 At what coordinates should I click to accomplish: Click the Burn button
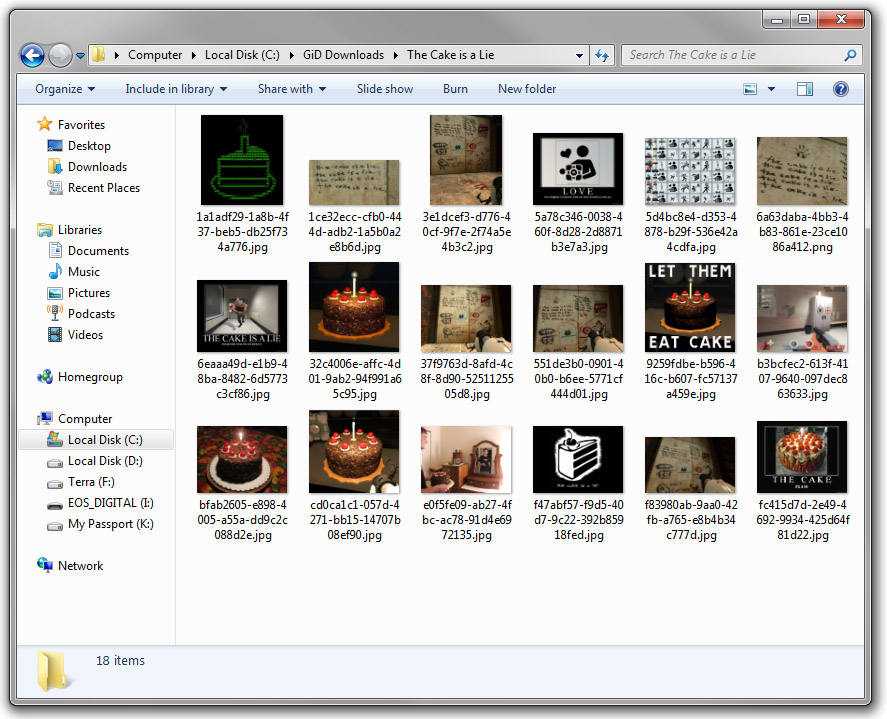[455, 89]
